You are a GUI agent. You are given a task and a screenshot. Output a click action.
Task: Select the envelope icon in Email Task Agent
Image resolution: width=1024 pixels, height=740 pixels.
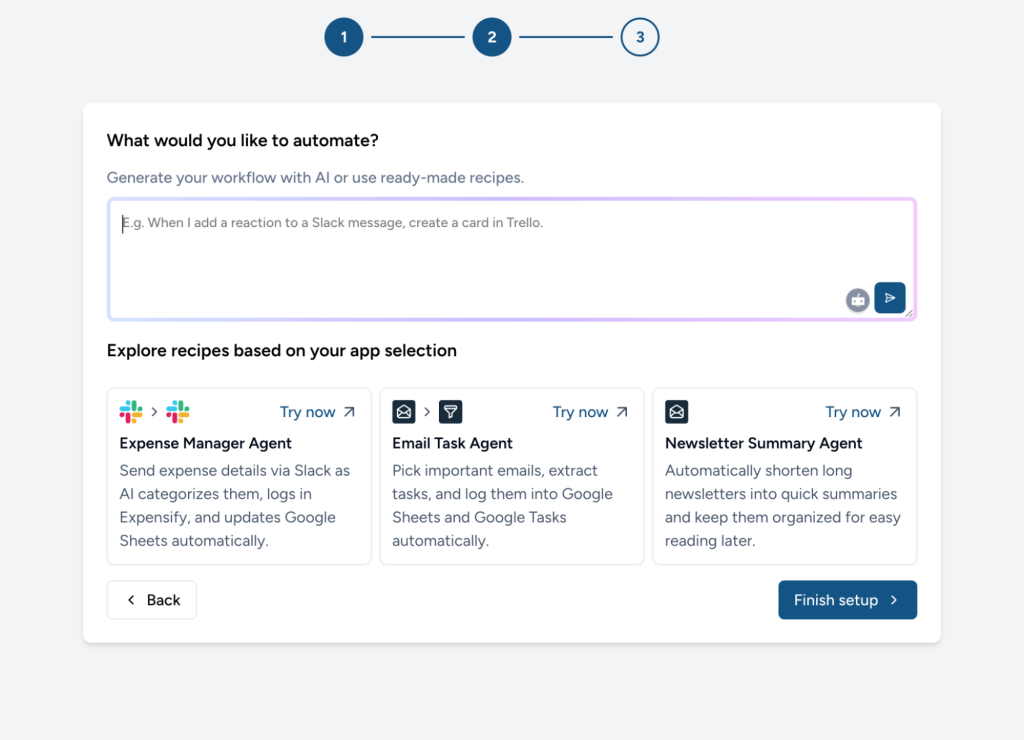point(404,412)
